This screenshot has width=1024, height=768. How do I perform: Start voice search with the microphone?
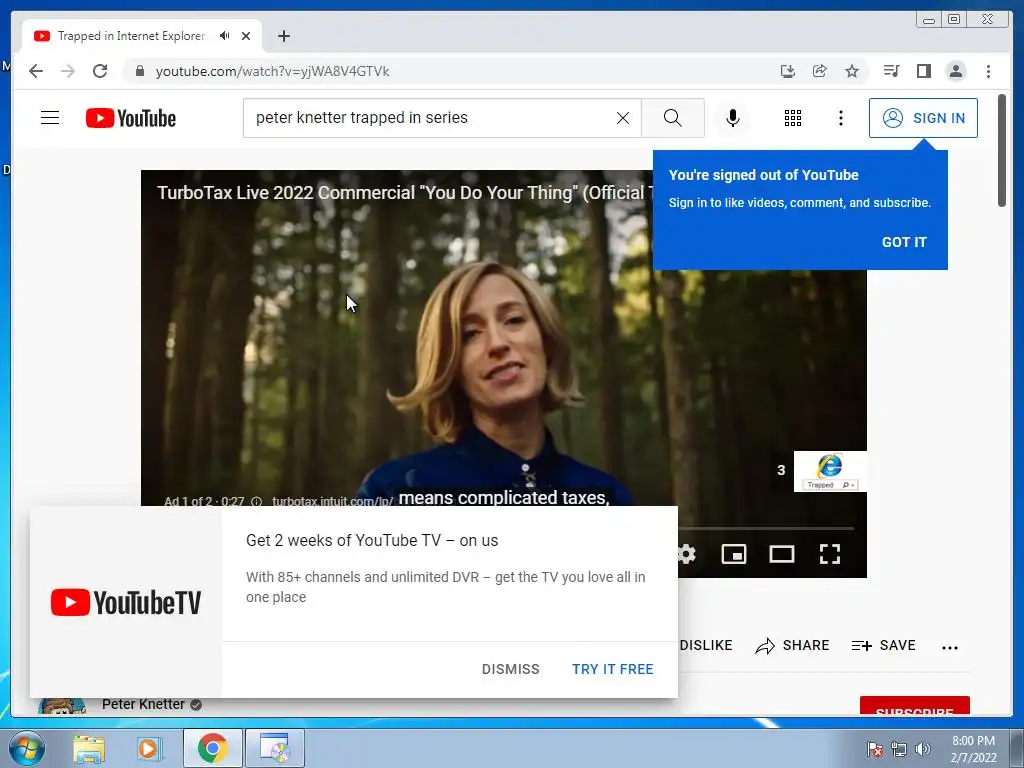[x=733, y=118]
